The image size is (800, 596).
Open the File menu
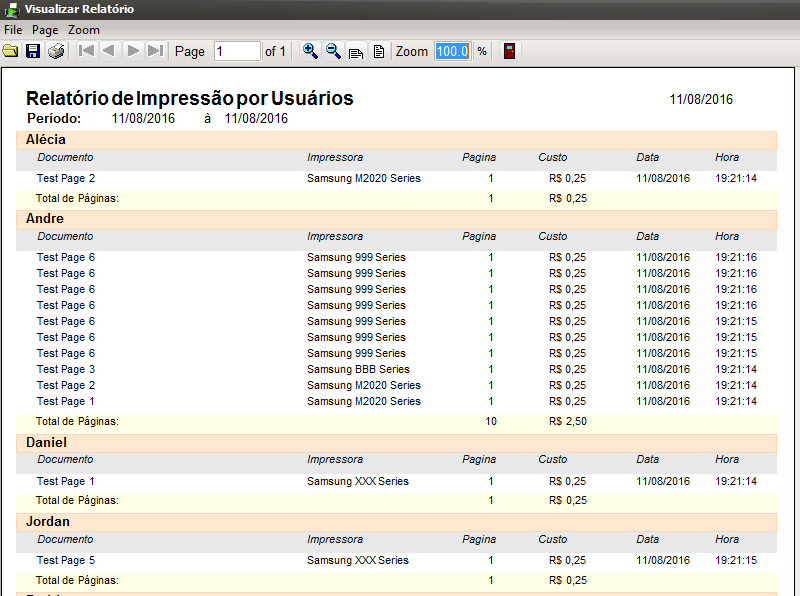click(x=13, y=30)
